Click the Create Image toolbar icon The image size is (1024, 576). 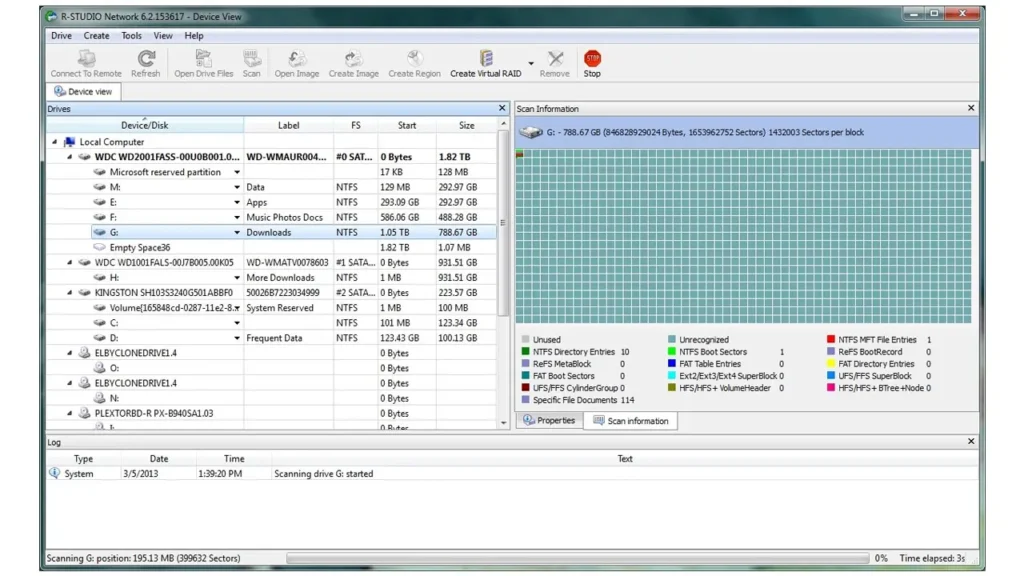pos(352,60)
